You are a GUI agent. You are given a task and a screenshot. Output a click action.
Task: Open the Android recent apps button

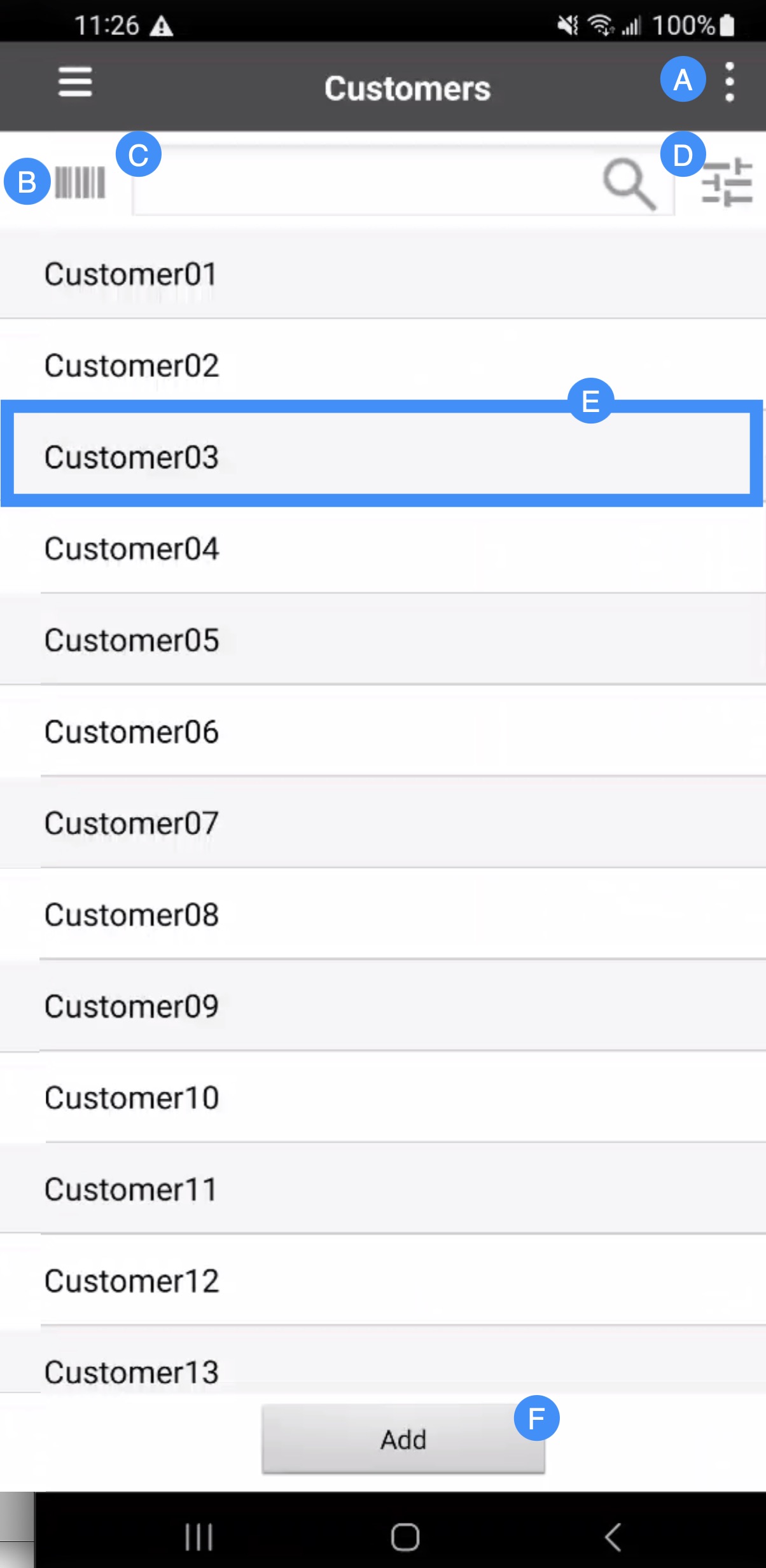(198, 1537)
